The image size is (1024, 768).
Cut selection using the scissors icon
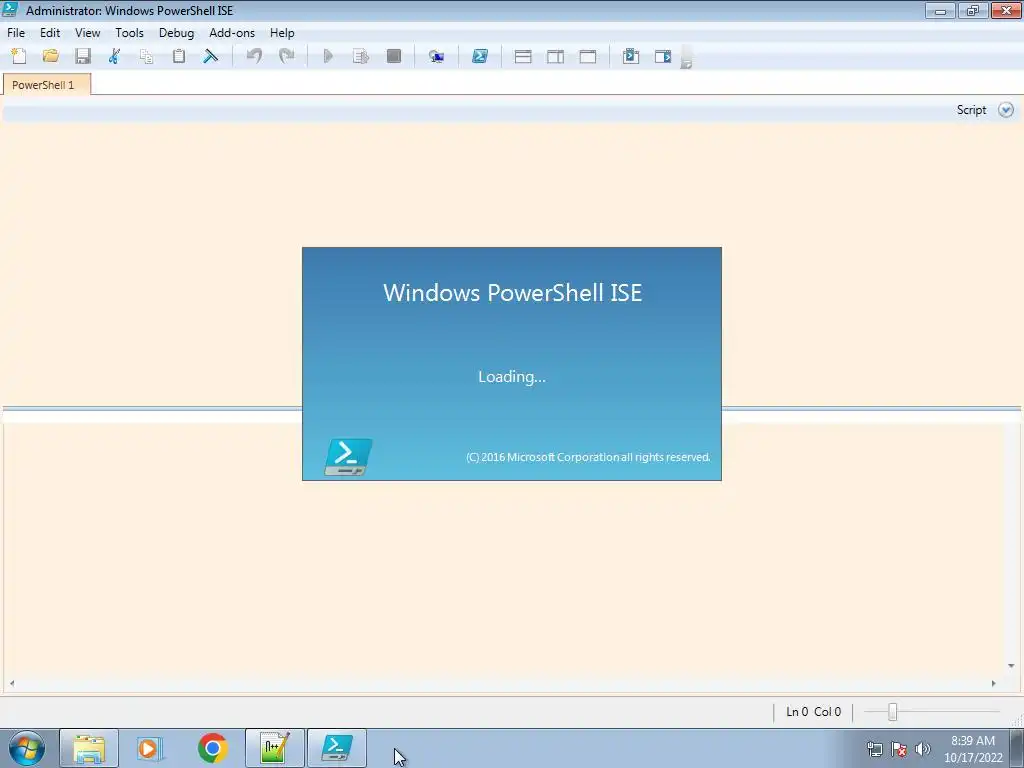(x=114, y=56)
